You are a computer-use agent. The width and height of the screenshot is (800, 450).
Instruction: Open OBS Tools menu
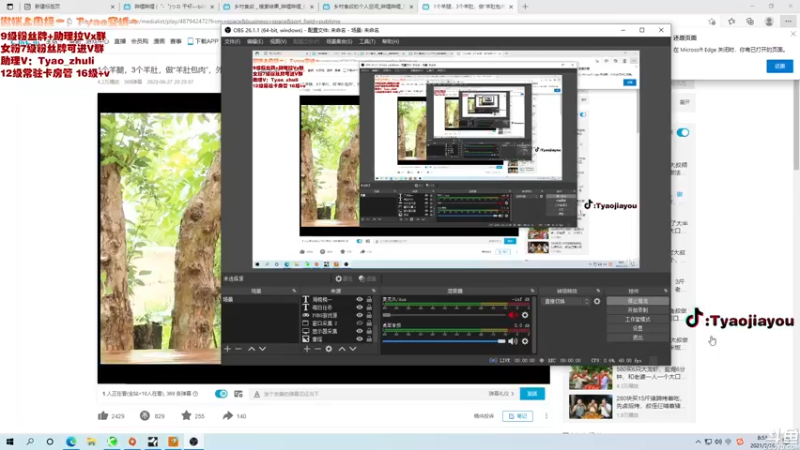367,41
